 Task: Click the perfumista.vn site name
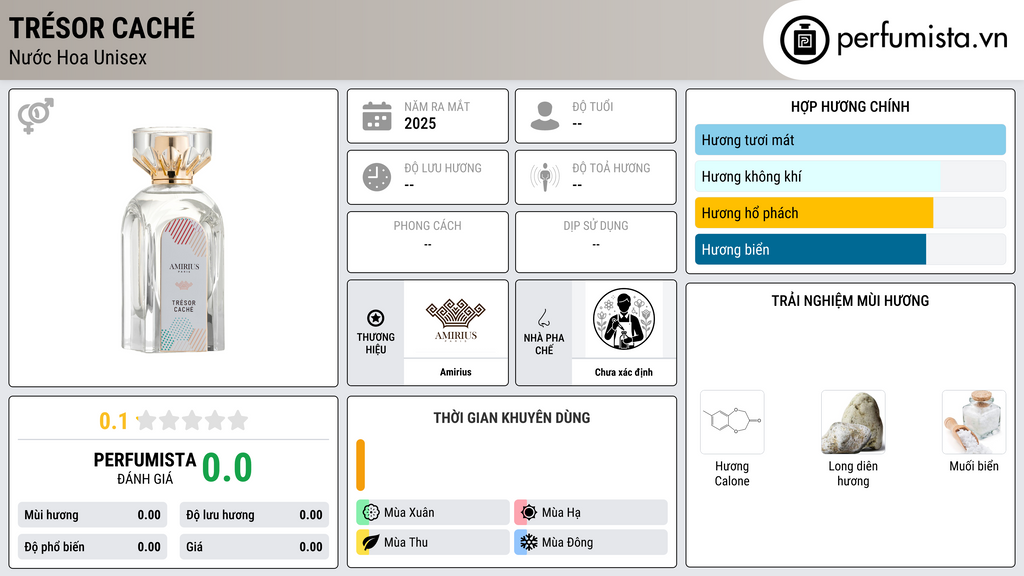[922, 38]
